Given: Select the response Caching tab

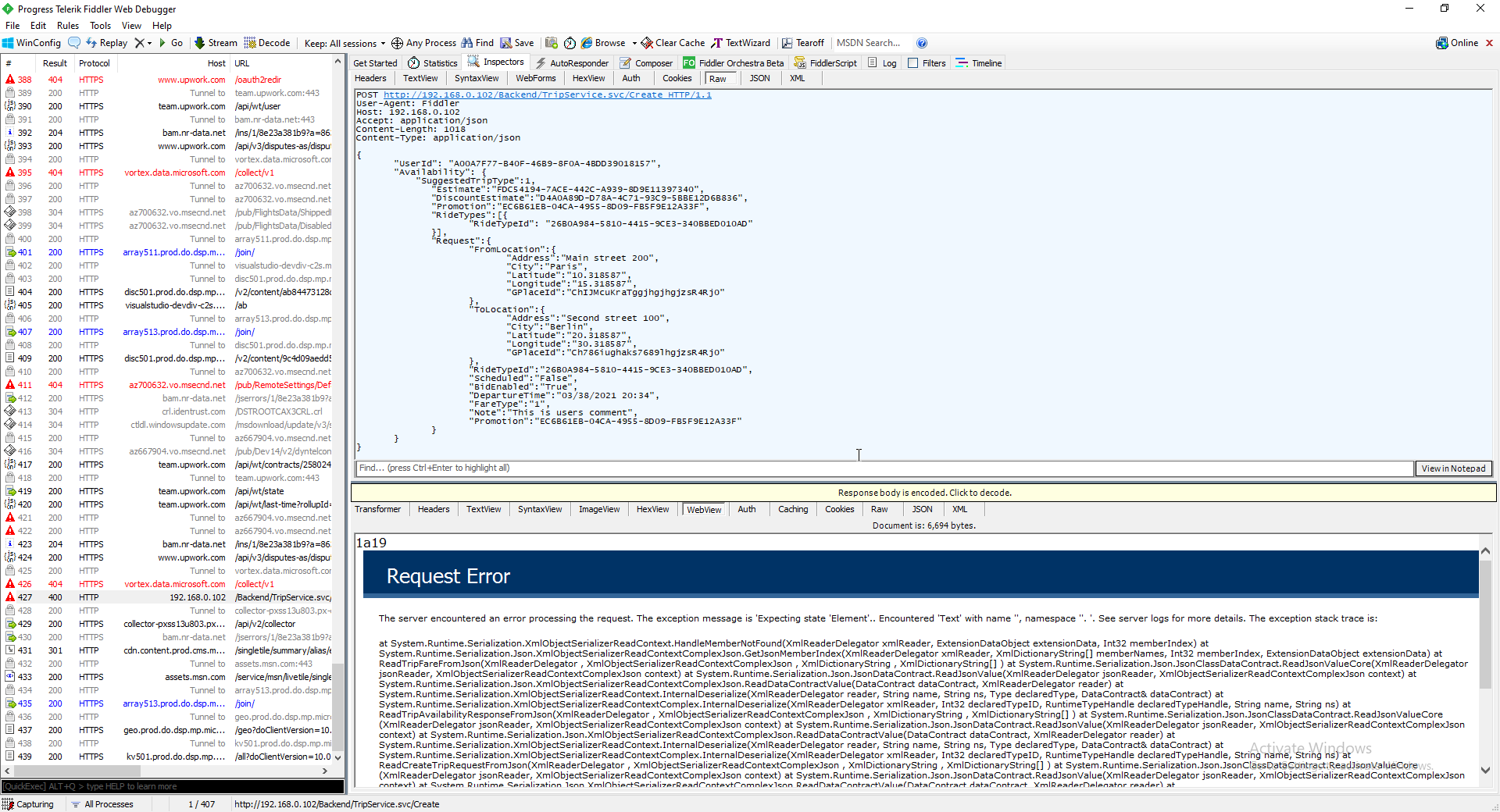Looking at the screenshot, I should 793,509.
